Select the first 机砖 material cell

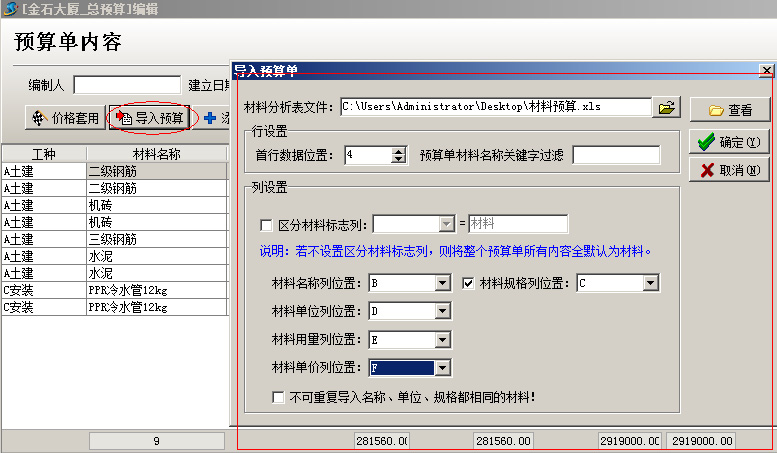pos(157,205)
